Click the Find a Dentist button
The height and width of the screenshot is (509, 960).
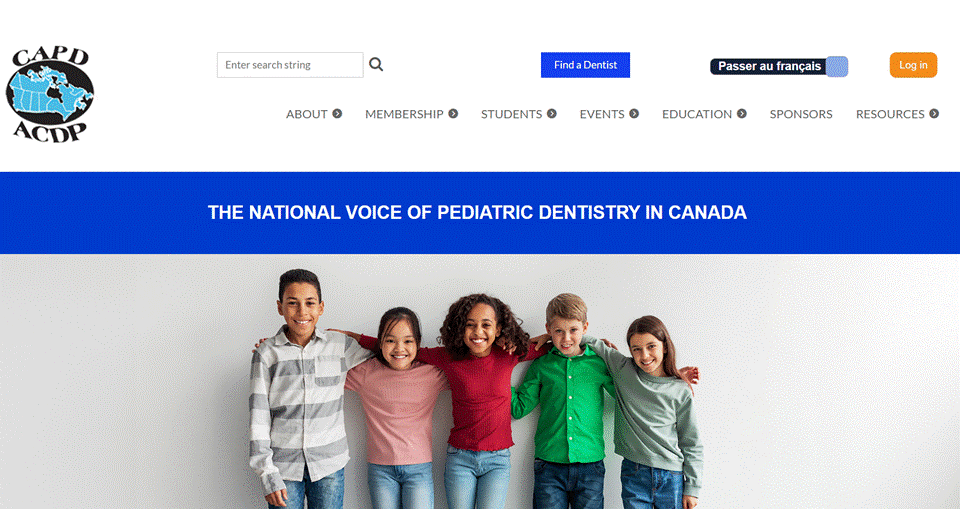pyautogui.click(x=585, y=65)
